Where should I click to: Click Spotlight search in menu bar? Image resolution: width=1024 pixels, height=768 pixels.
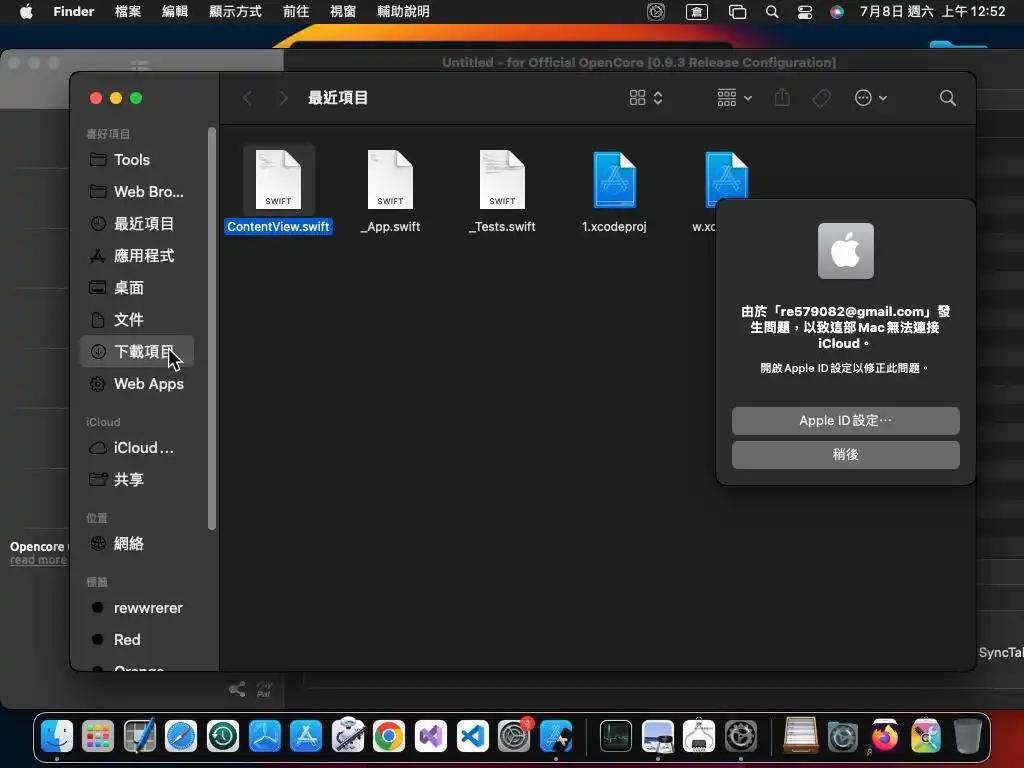coord(772,12)
